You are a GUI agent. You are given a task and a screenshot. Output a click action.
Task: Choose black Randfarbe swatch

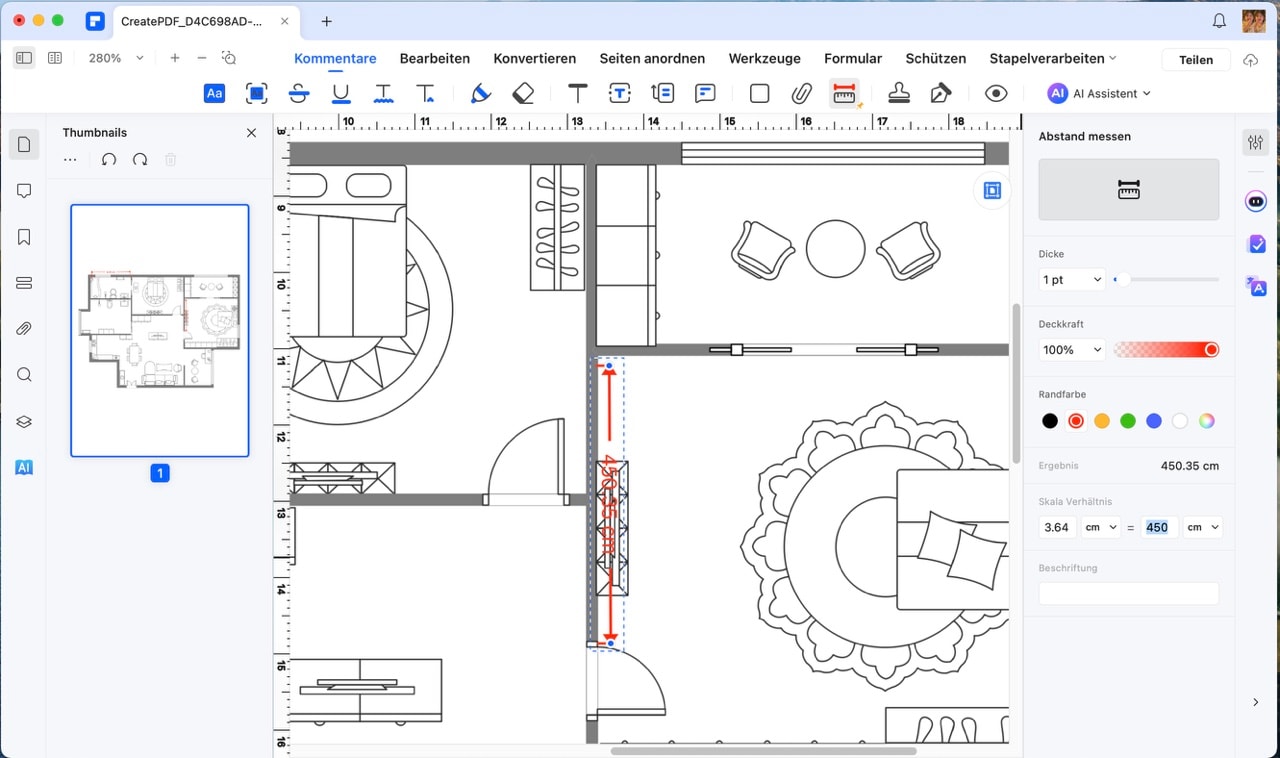coord(1050,421)
